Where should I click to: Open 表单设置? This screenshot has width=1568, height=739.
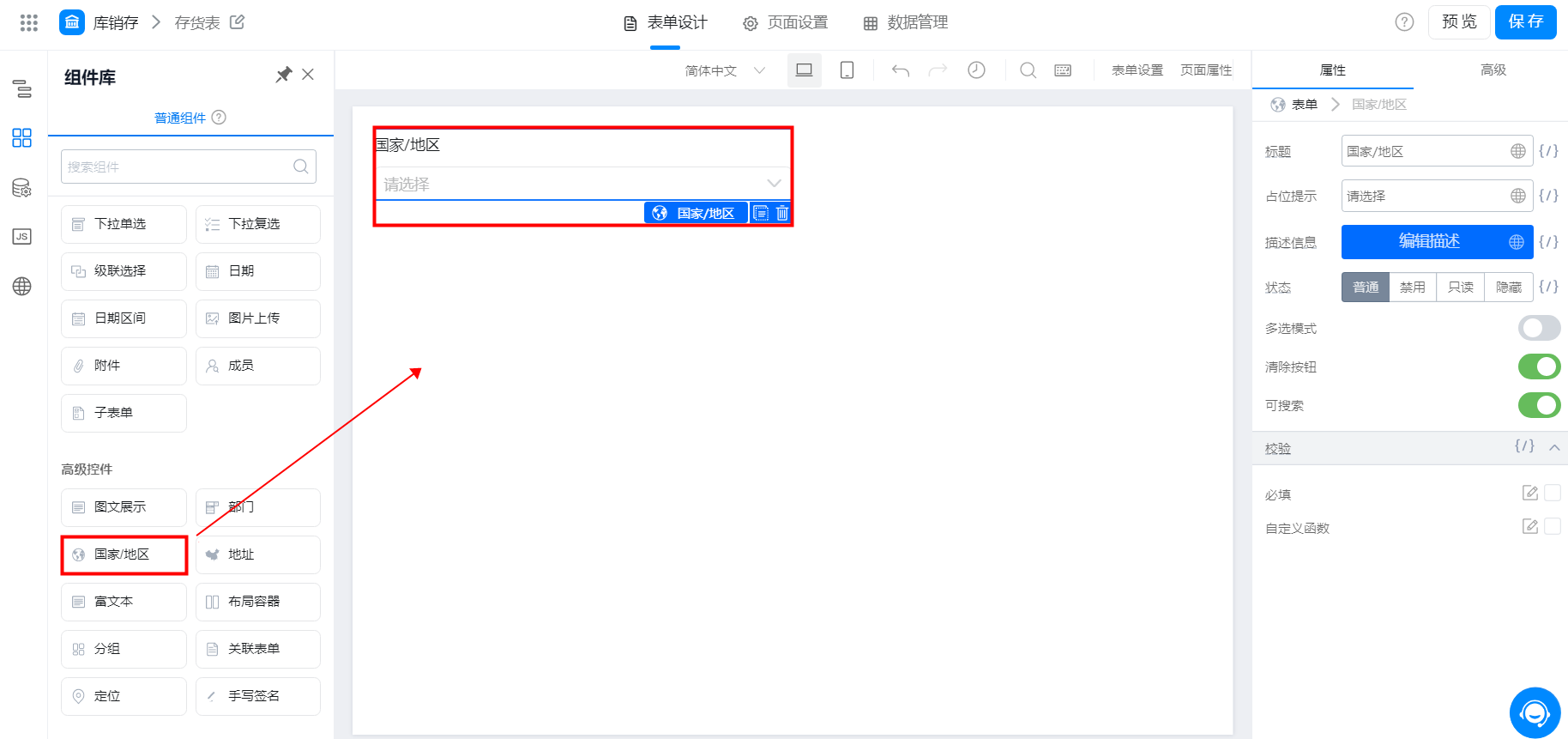click(x=1137, y=70)
